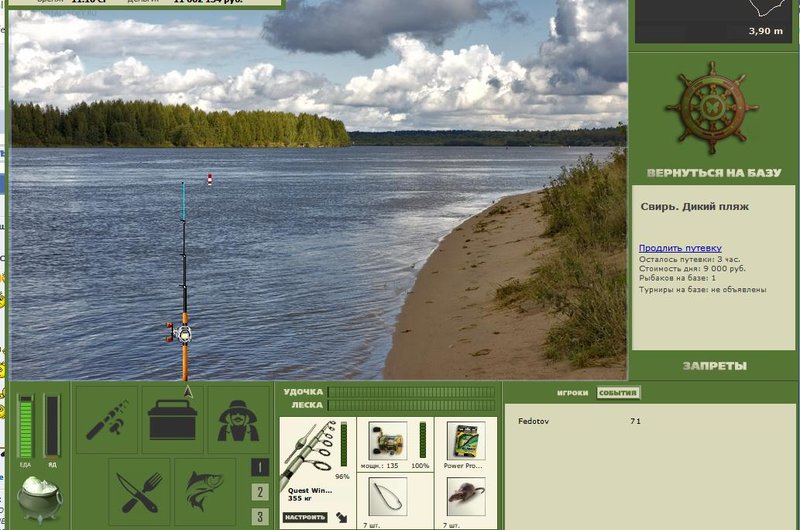Click the reel's 100% condition bar

(422, 440)
